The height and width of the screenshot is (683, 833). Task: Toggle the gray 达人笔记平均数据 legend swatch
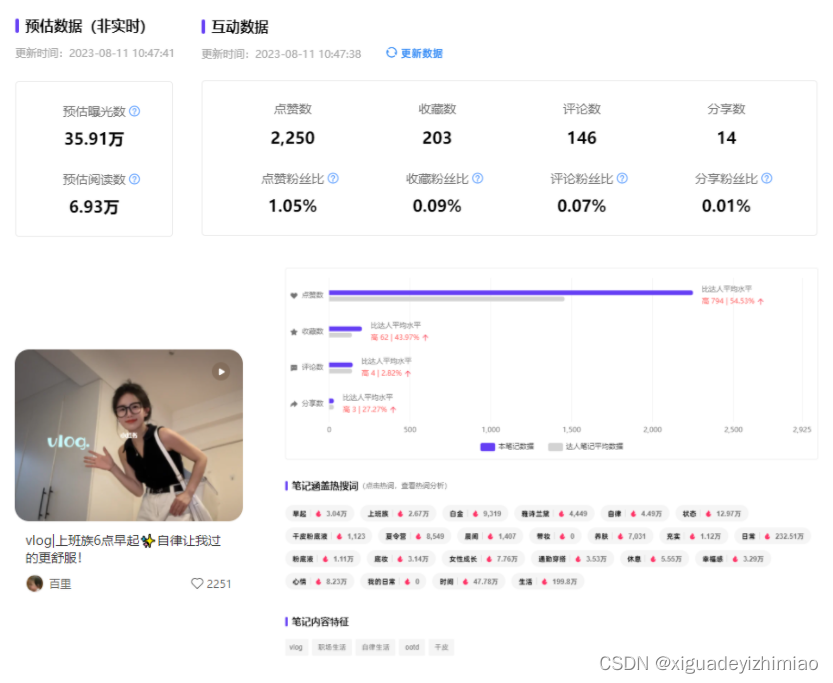coord(555,447)
